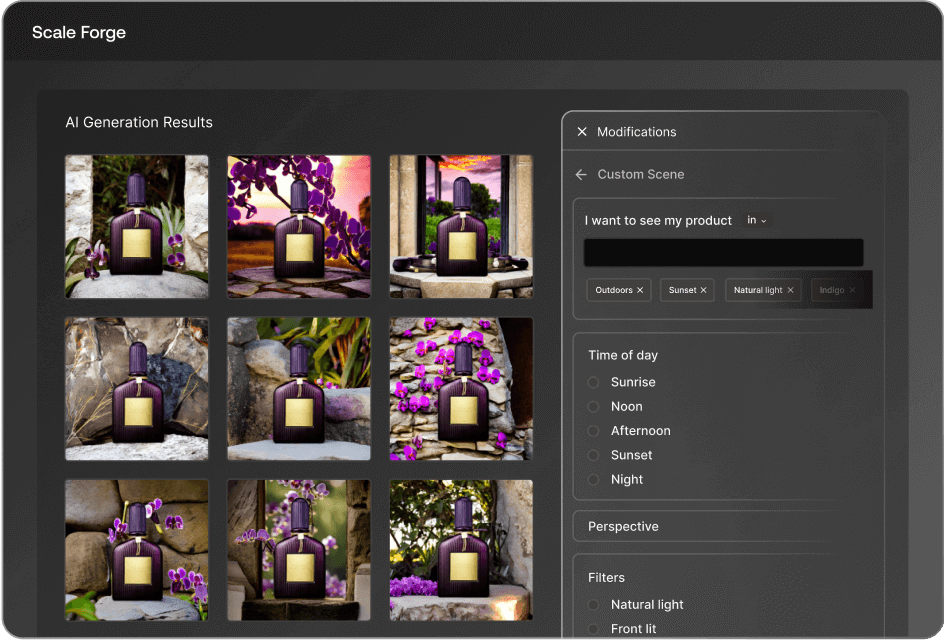Remove the Indigo tag via its X
Screen dimensions: 944x640
tap(852, 290)
